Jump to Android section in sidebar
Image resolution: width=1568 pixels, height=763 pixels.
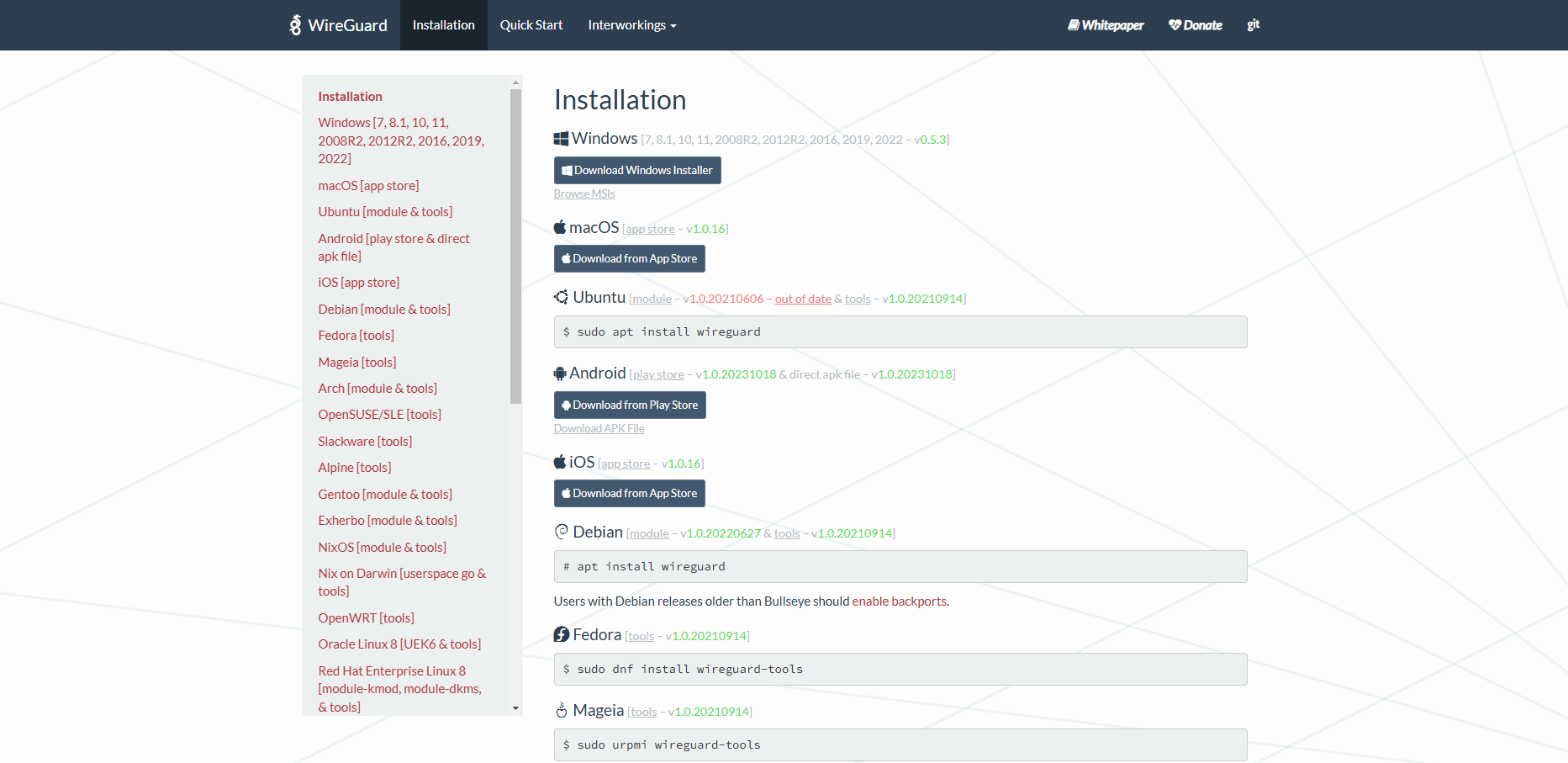393,247
